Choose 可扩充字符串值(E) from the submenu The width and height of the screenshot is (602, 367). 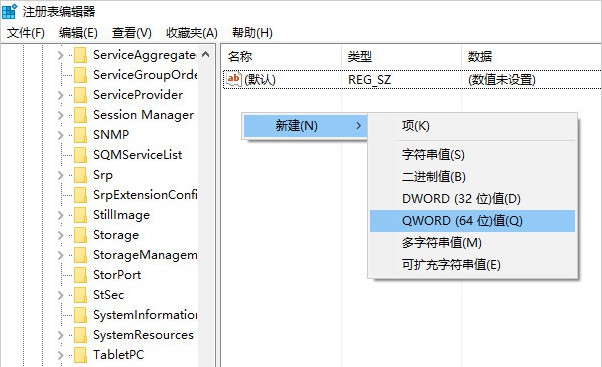point(472,265)
